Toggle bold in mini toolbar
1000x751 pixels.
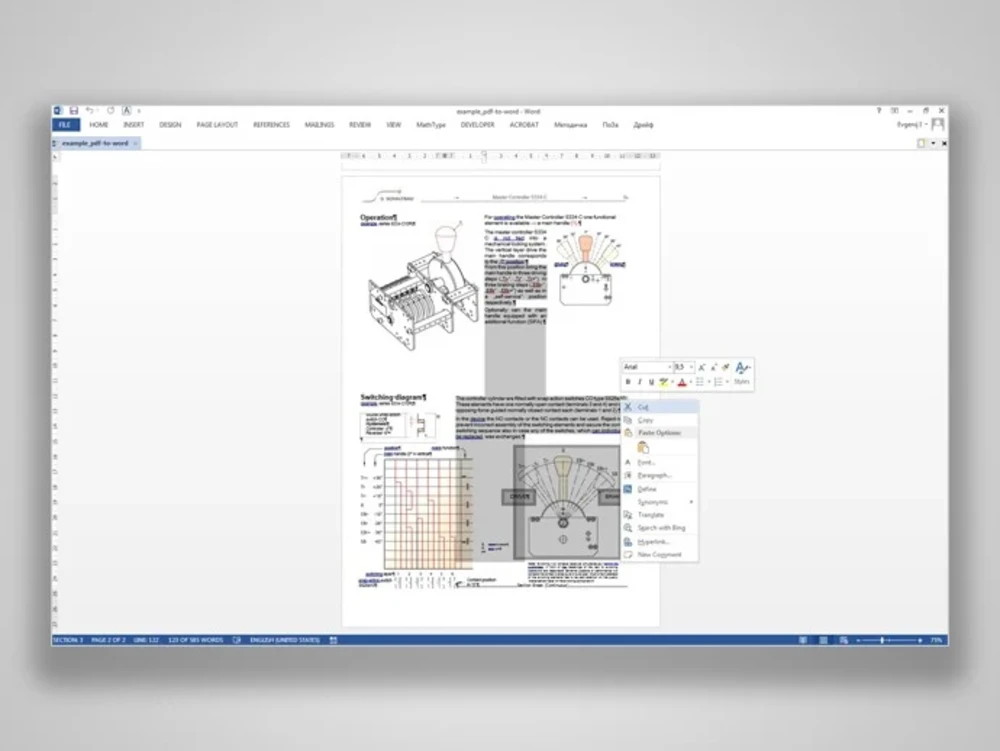(x=628, y=382)
